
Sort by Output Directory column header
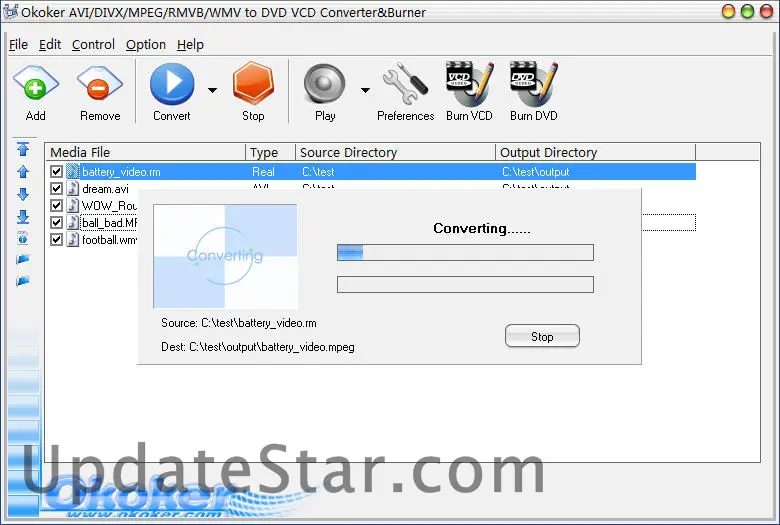[x=595, y=152]
